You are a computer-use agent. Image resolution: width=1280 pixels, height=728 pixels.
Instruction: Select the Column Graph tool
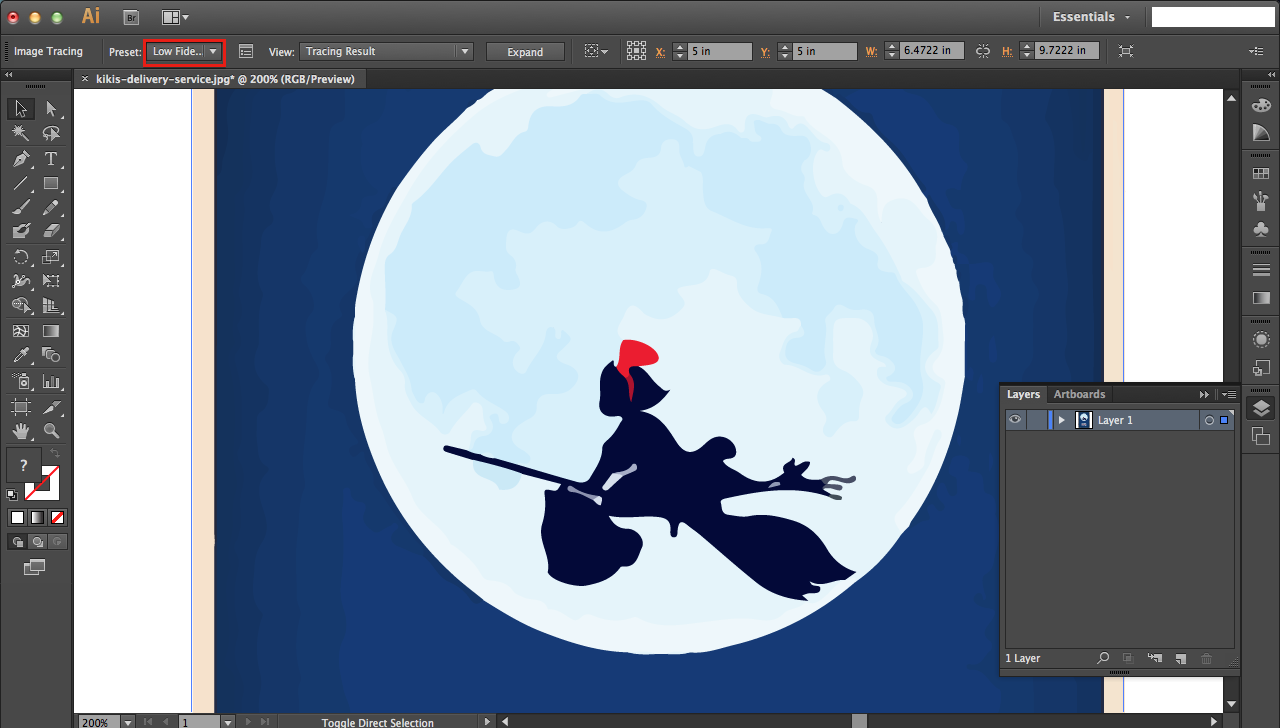(x=51, y=382)
